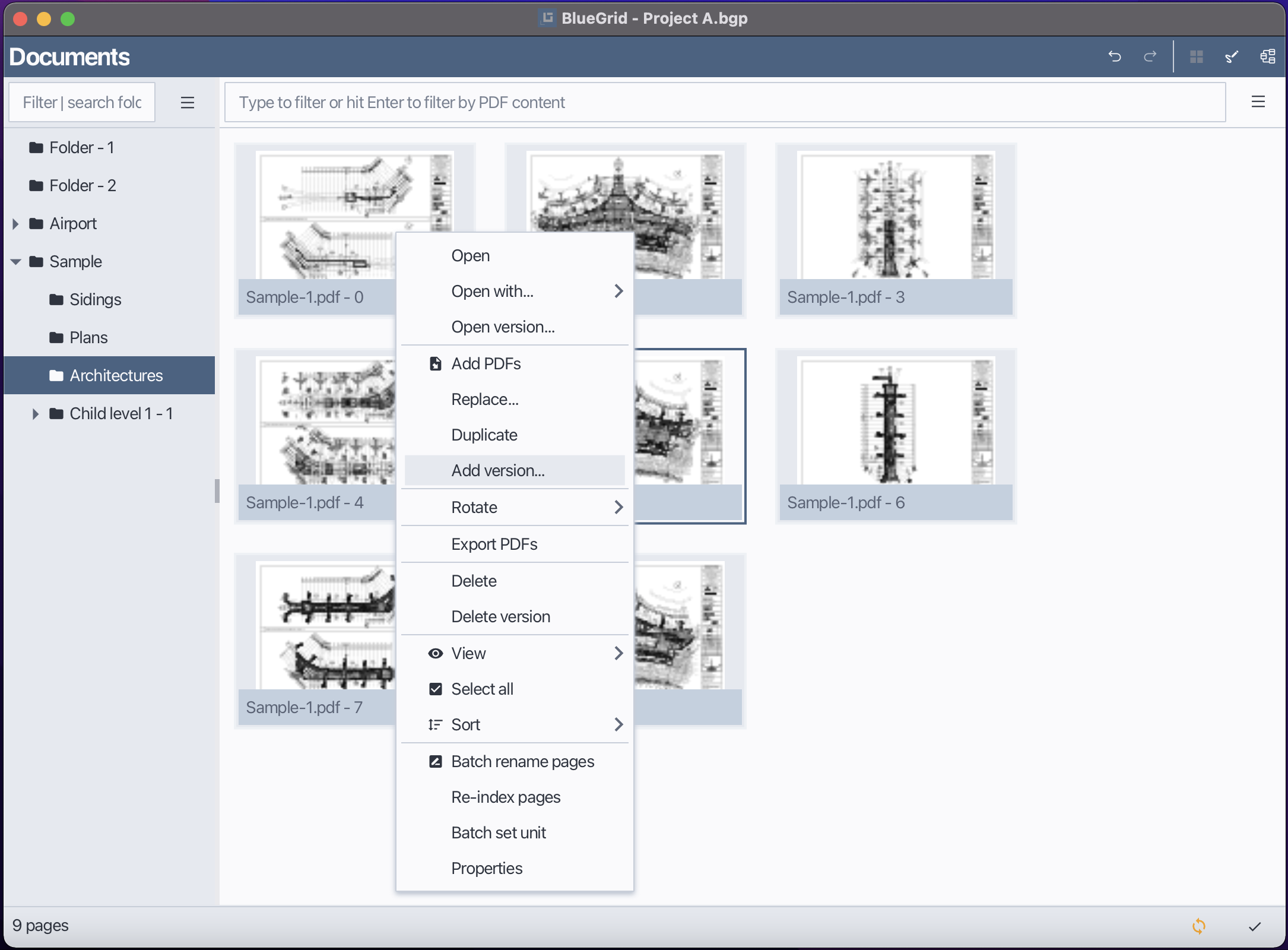This screenshot has width=1288, height=950.
Task: Open the project structure panel
Action: click(1267, 56)
